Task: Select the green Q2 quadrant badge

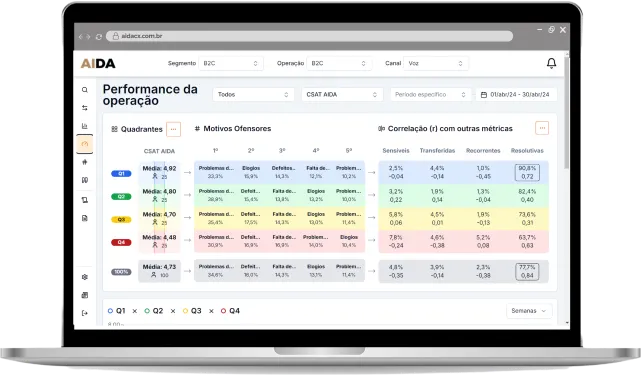Action: [x=121, y=196]
